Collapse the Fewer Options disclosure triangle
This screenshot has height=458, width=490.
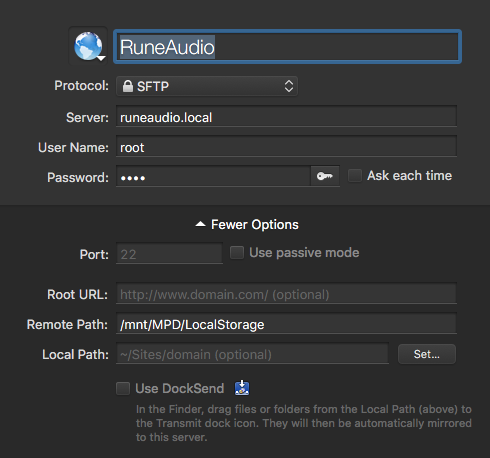200,224
